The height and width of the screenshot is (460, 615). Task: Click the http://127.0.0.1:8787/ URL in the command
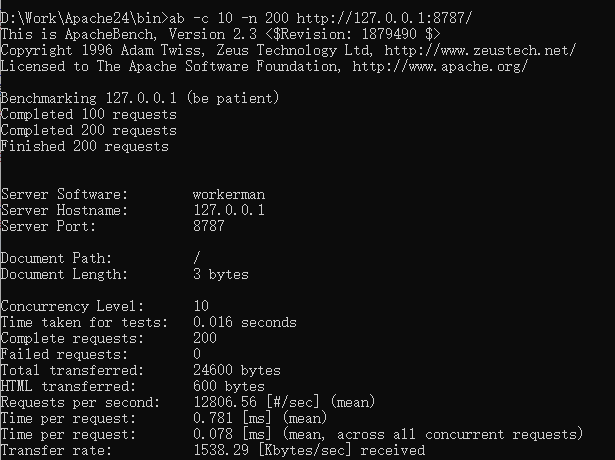384,18
